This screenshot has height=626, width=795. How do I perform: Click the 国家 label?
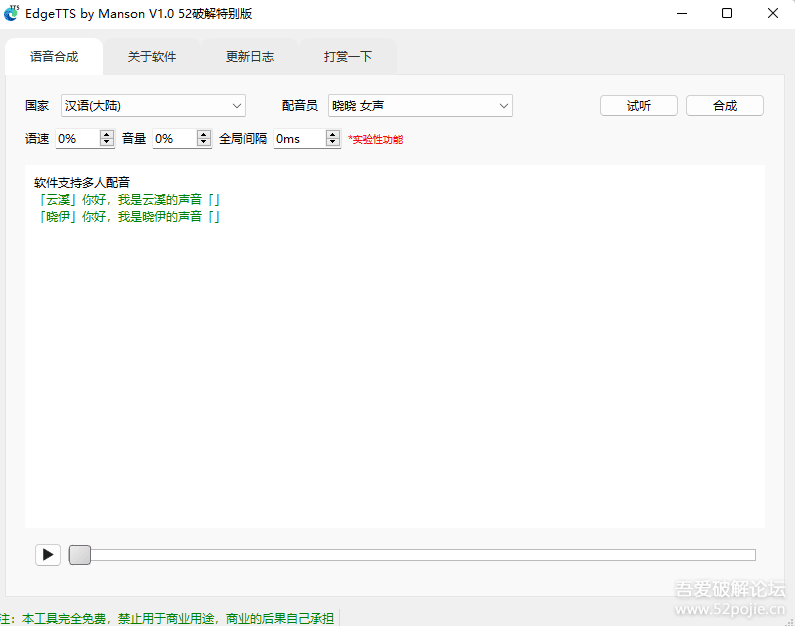click(37, 106)
